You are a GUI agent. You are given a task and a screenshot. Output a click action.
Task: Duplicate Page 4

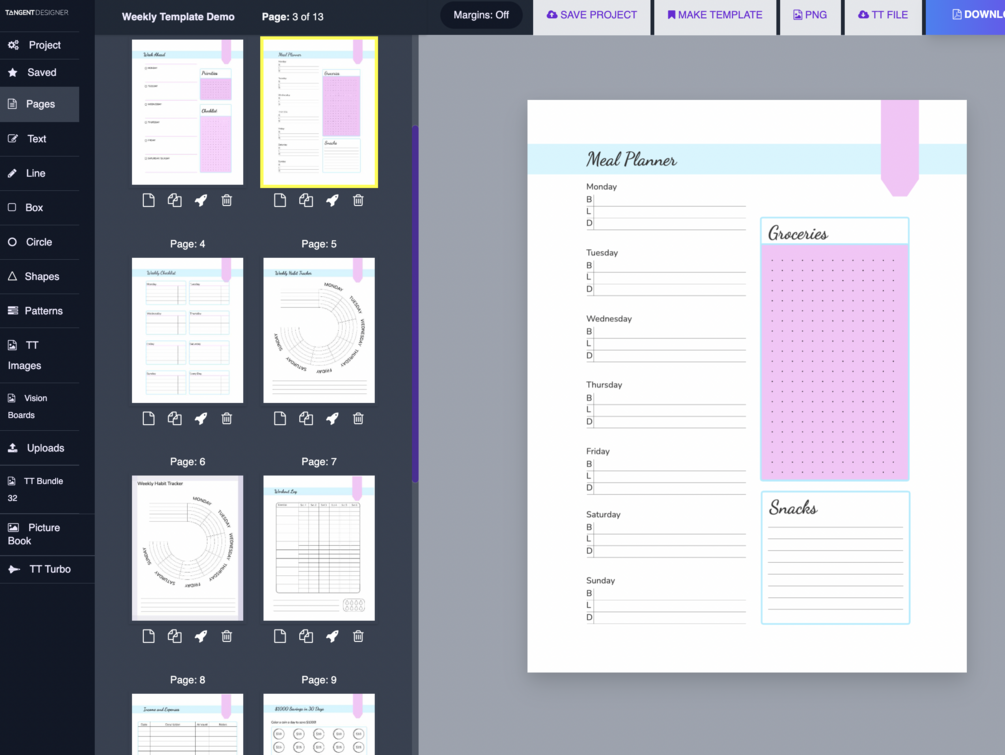[x=174, y=419]
